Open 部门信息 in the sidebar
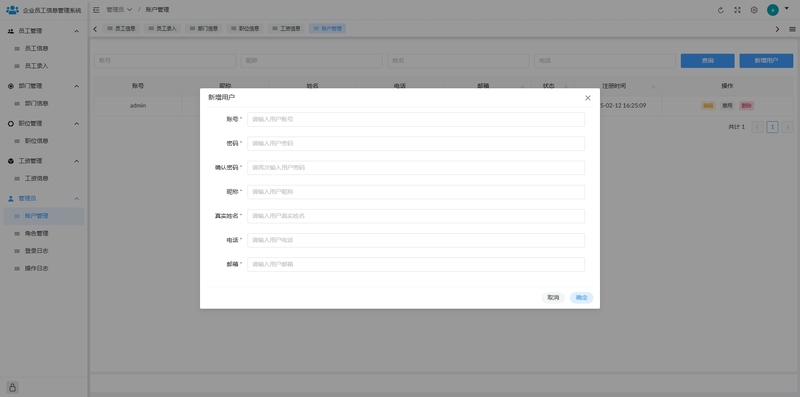 pyautogui.click(x=43, y=104)
